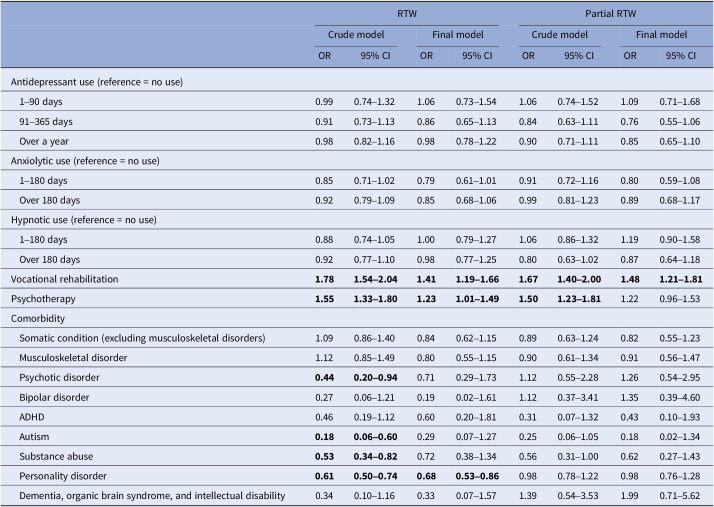The height and width of the screenshot is (507, 714).
Task: Click the 91–365 days row label
Action: (46, 122)
